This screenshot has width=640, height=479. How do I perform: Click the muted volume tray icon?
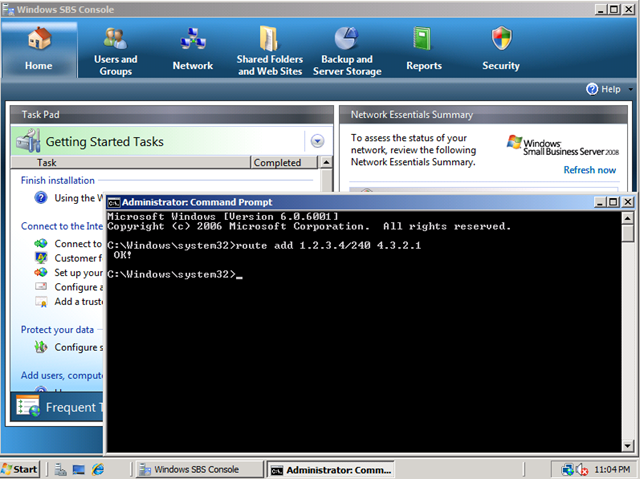click(582, 470)
